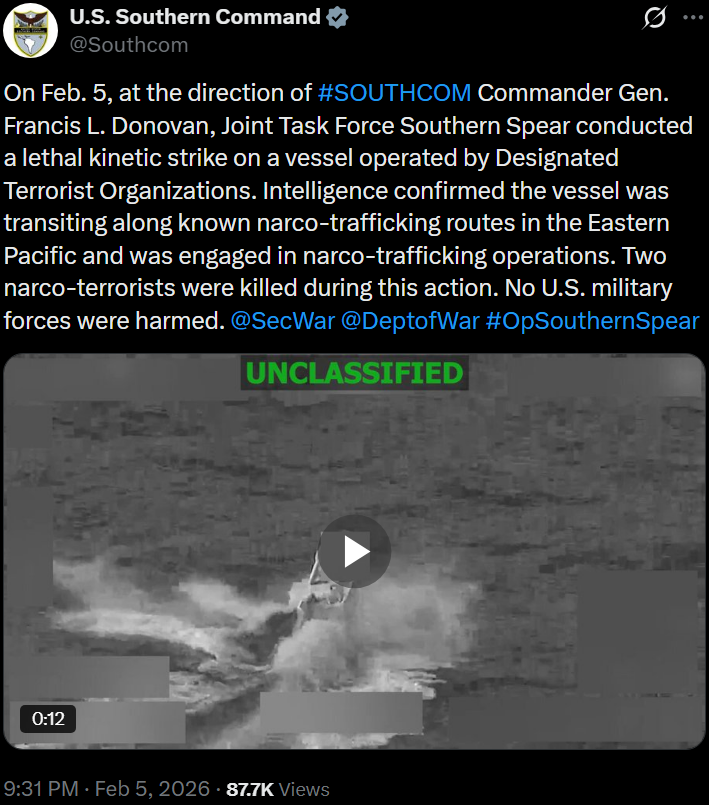Click the Grok icon on the post
The height and width of the screenshot is (805, 709).
click(x=655, y=17)
